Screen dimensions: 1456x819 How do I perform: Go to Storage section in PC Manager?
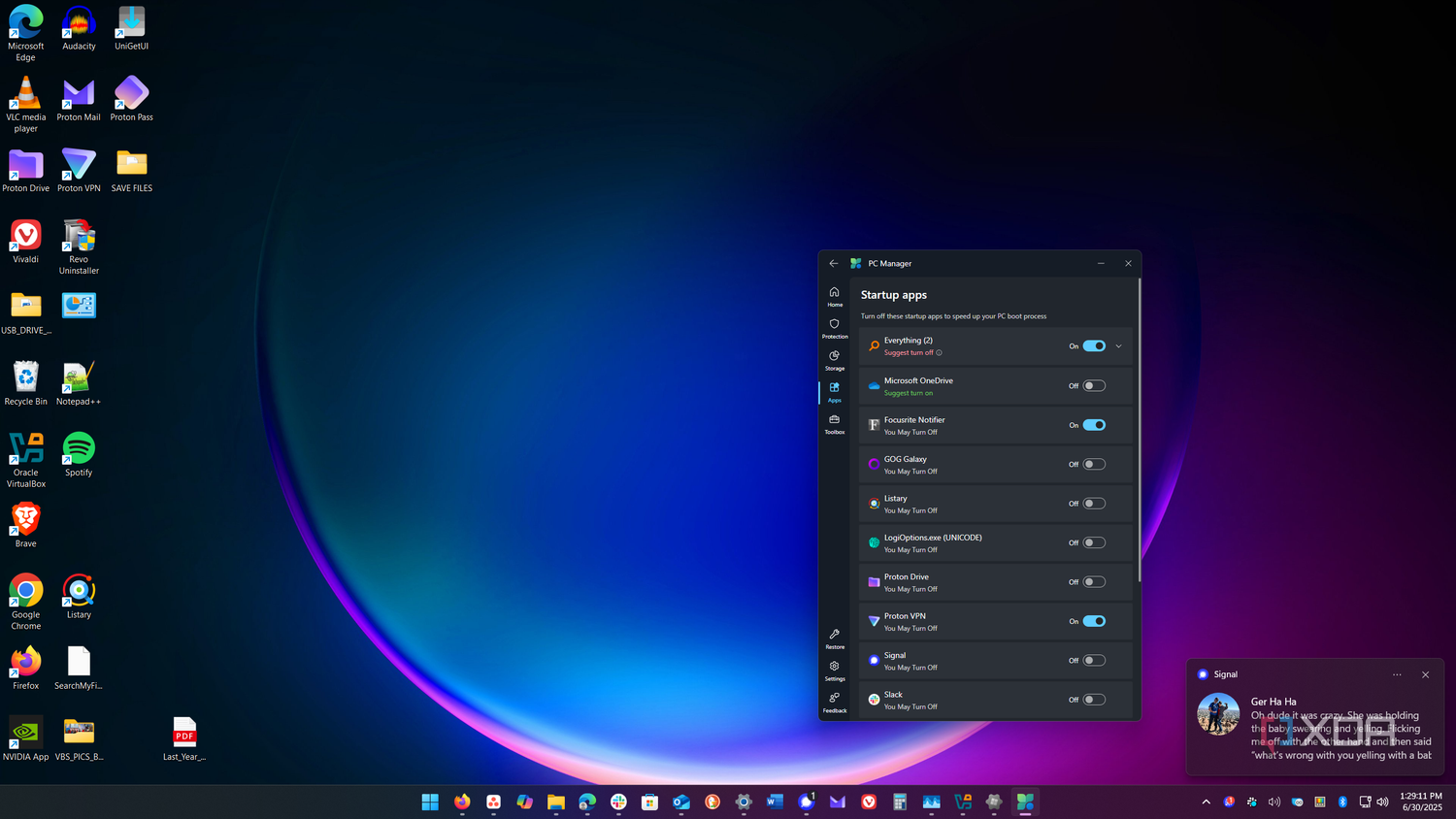[834, 360]
